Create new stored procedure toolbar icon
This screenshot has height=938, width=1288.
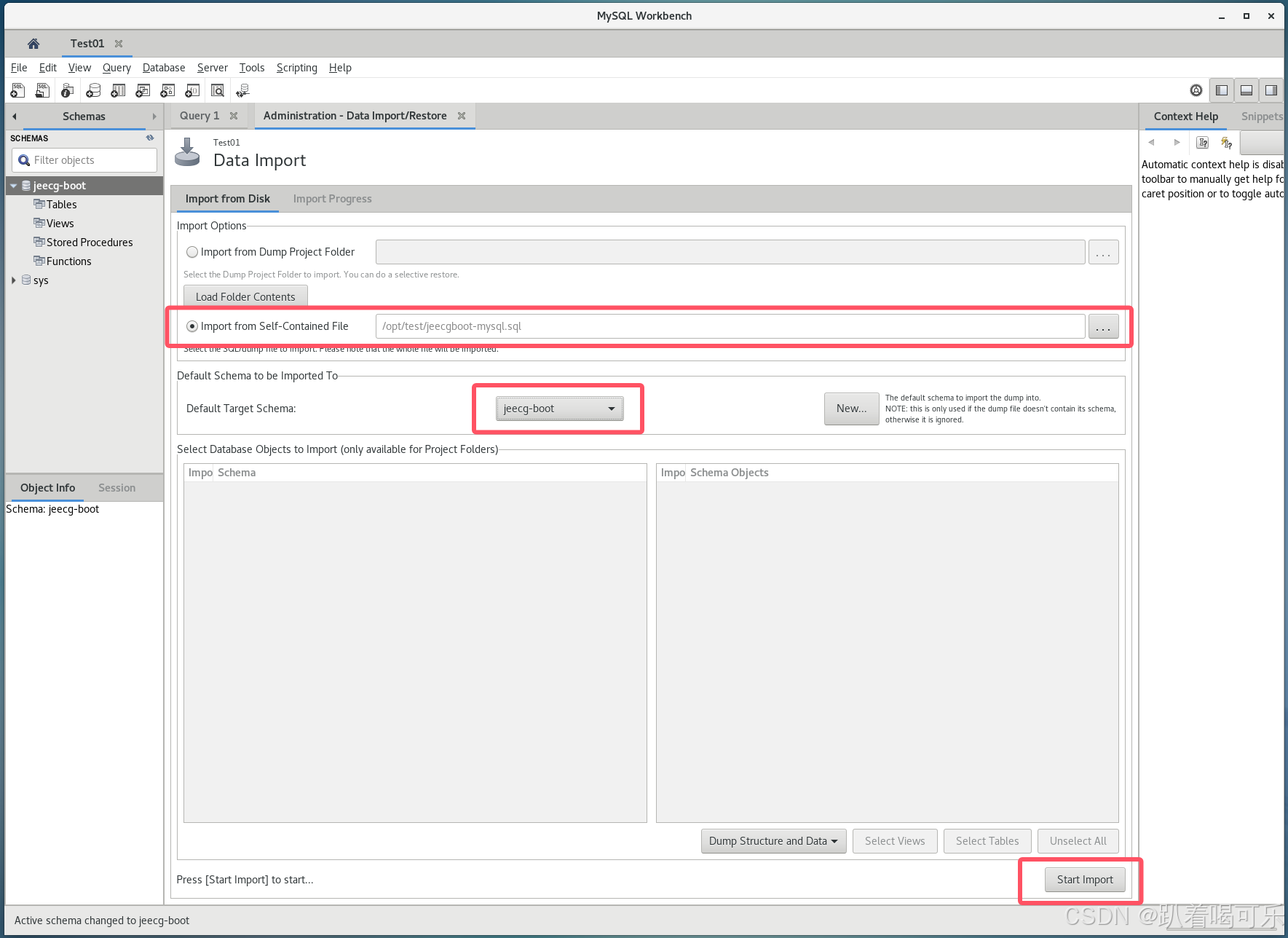click(167, 90)
